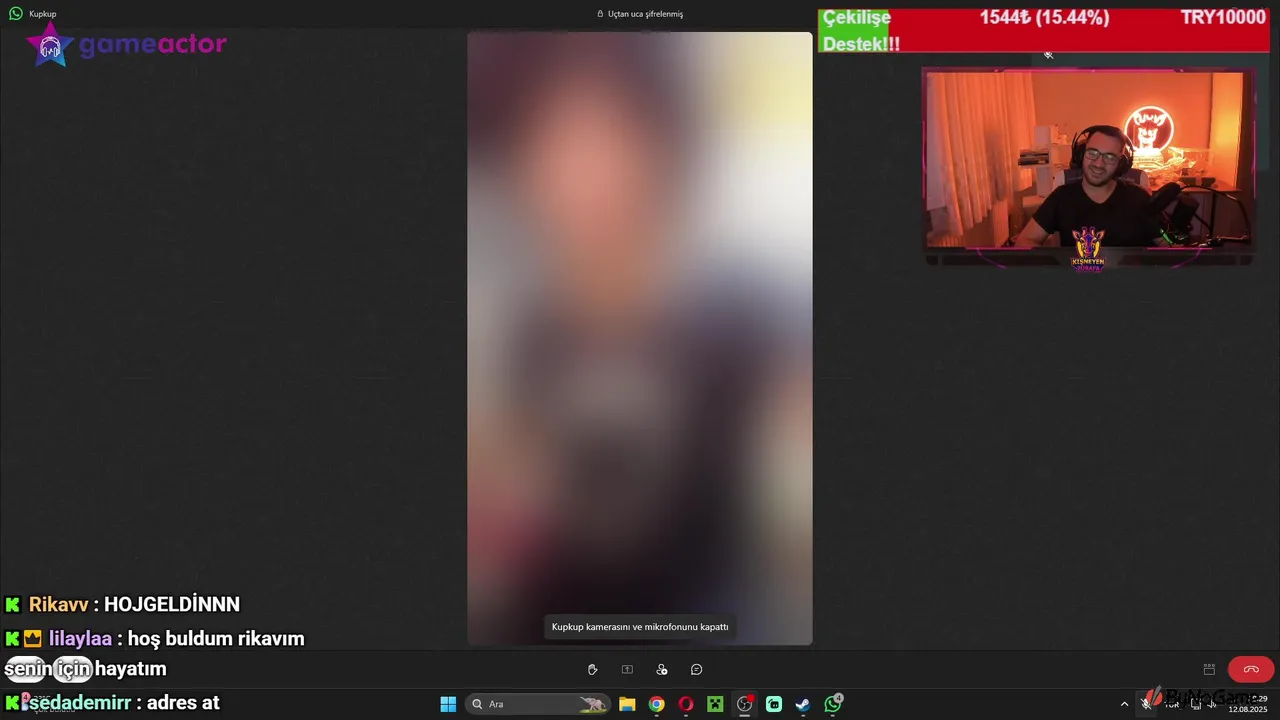The image size is (1280, 720).
Task: Open Steam from the taskbar
Action: [803, 704]
